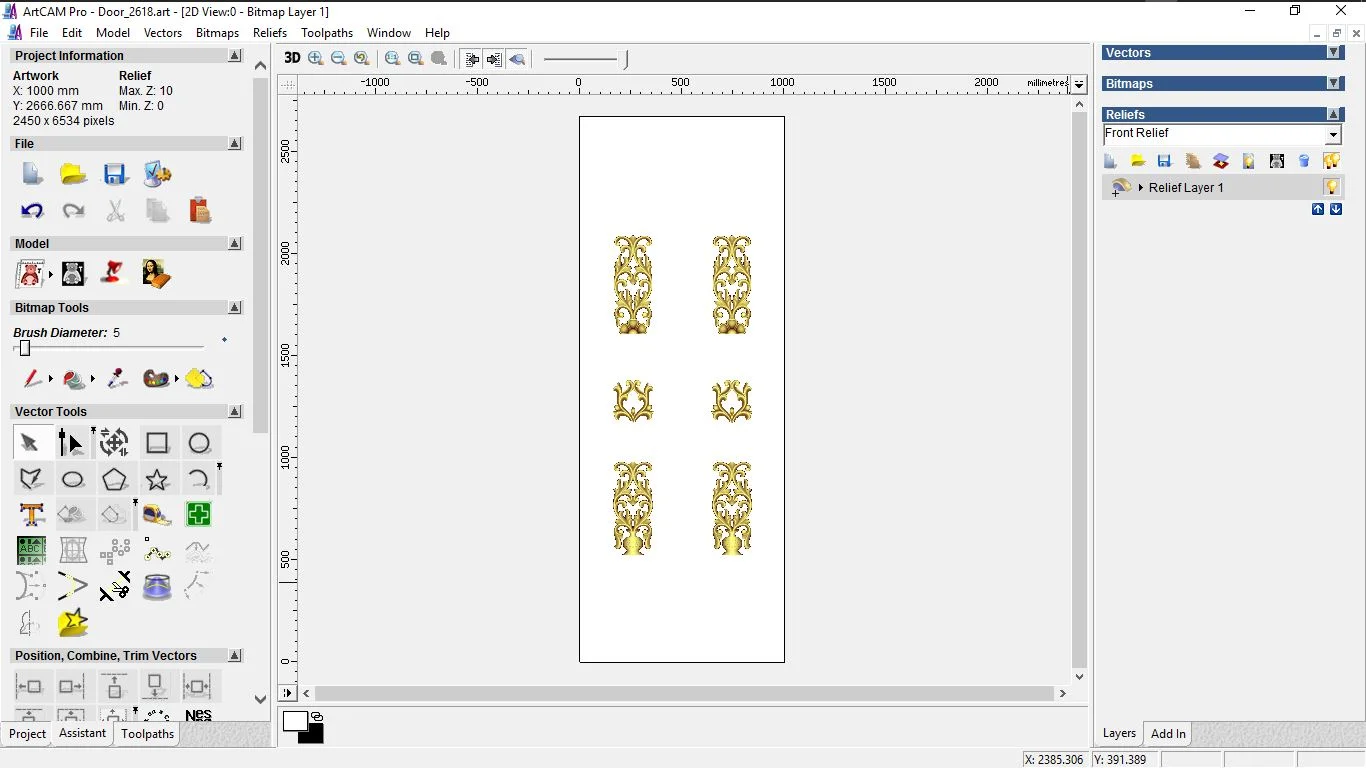This screenshot has height=768, width=1366.
Task: Choose the Create Star vector tool
Action: (157, 480)
